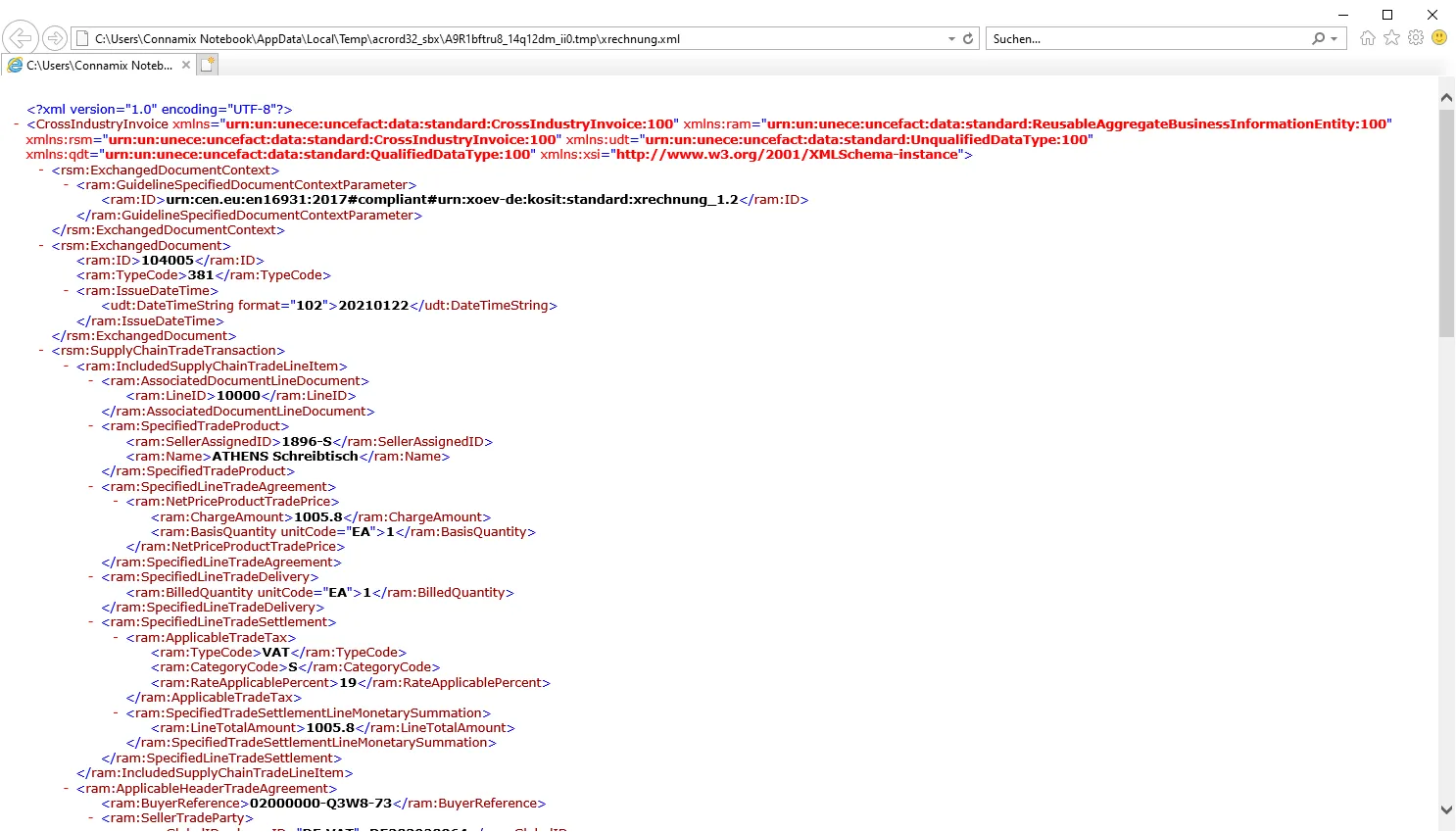Click the Suchen search input field
The width and height of the screenshot is (1456, 832).
tap(1146, 39)
